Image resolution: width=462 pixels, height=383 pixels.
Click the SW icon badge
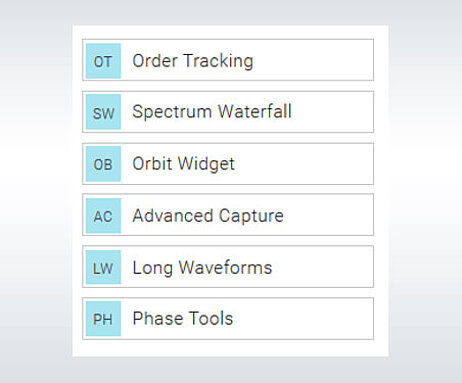coord(103,112)
